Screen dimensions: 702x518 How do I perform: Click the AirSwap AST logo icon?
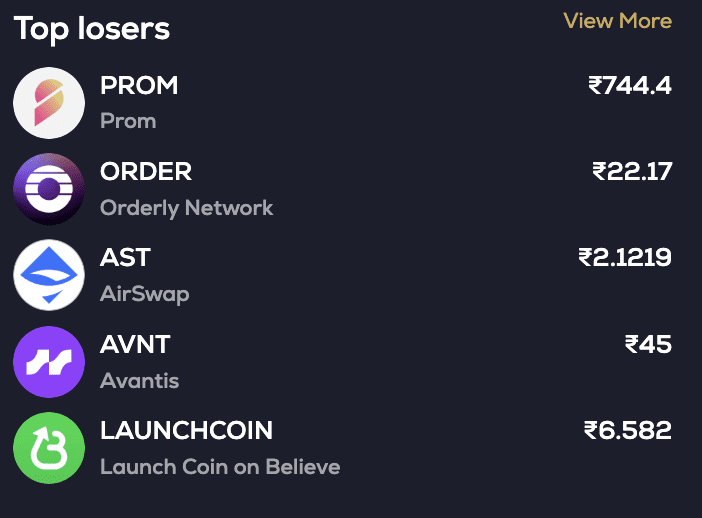[x=49, y=275]
